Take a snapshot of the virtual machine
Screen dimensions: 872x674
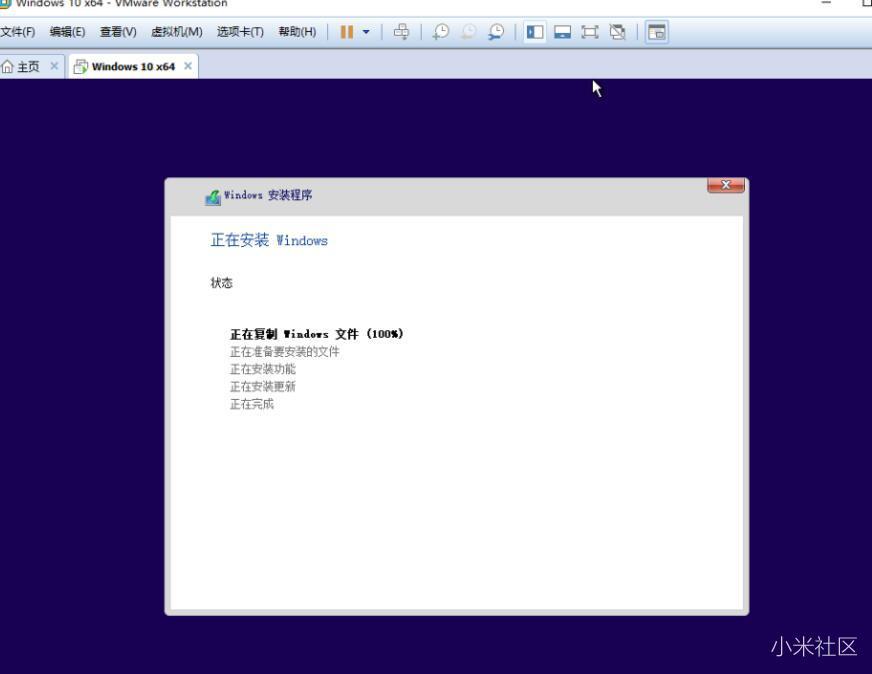click(441, 32)
